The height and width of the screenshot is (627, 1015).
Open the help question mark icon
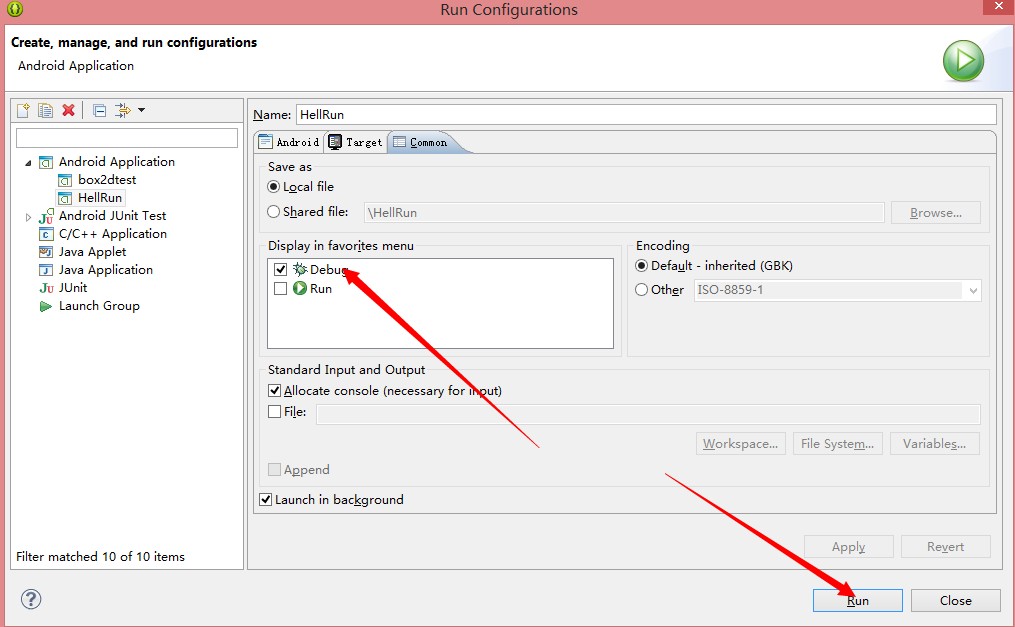[31, 599]
